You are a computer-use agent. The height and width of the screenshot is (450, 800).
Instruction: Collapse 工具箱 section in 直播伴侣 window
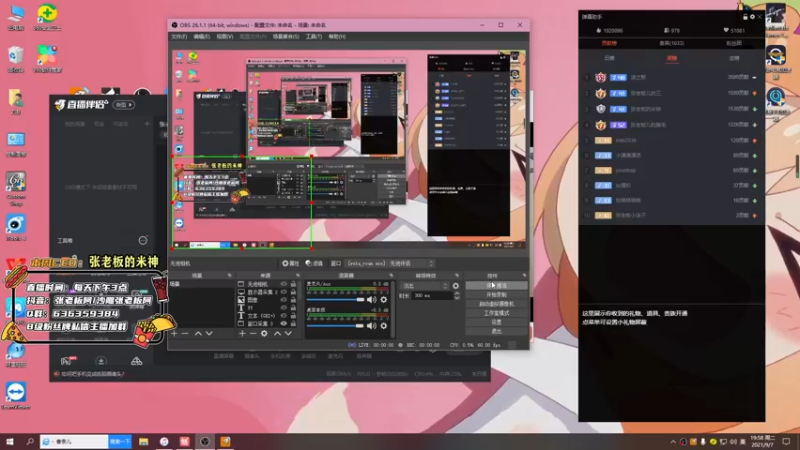click(143, 240)
